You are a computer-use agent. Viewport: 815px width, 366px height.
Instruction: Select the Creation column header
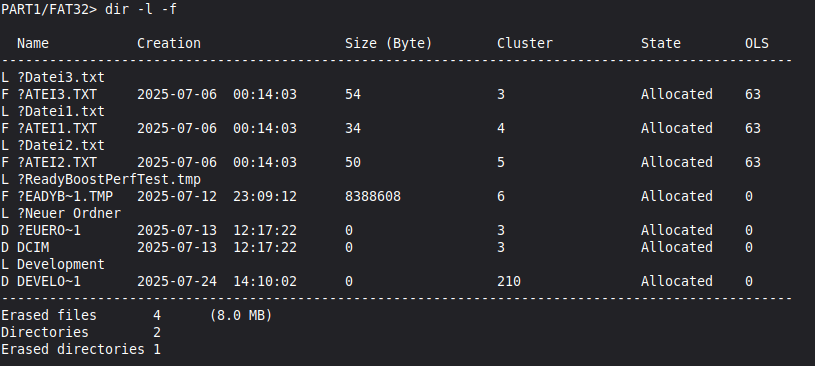[169, 43]
